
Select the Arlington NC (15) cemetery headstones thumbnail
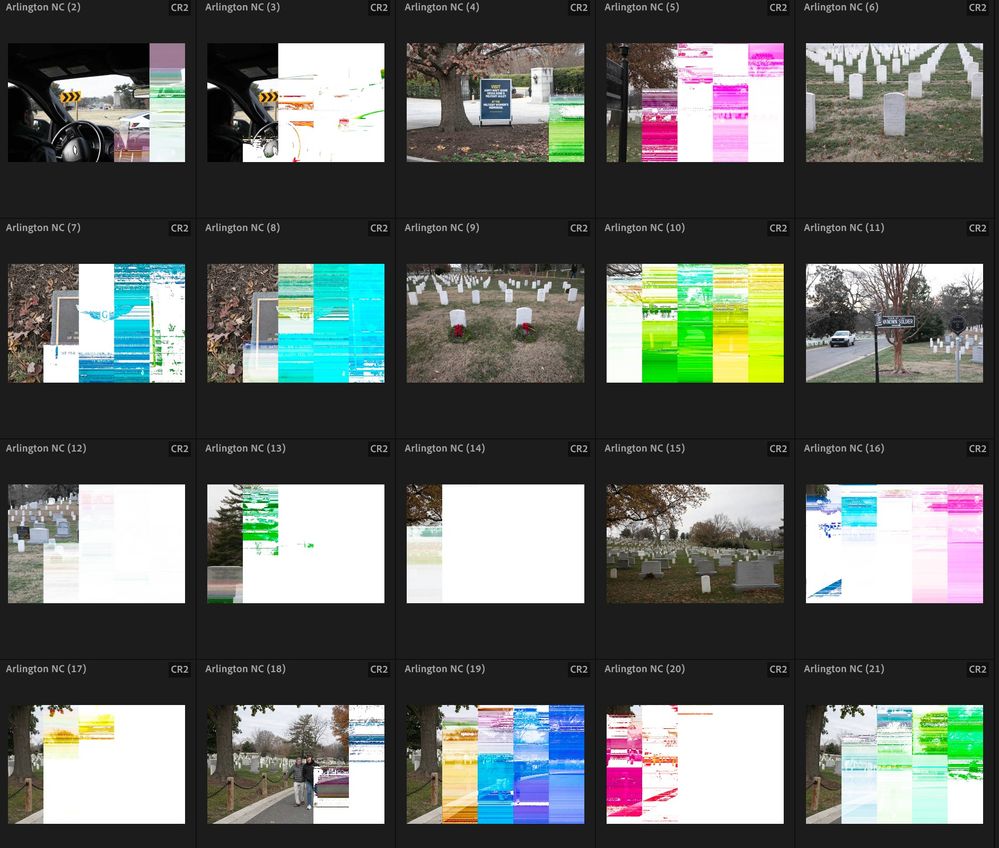[x=694, y=543]
